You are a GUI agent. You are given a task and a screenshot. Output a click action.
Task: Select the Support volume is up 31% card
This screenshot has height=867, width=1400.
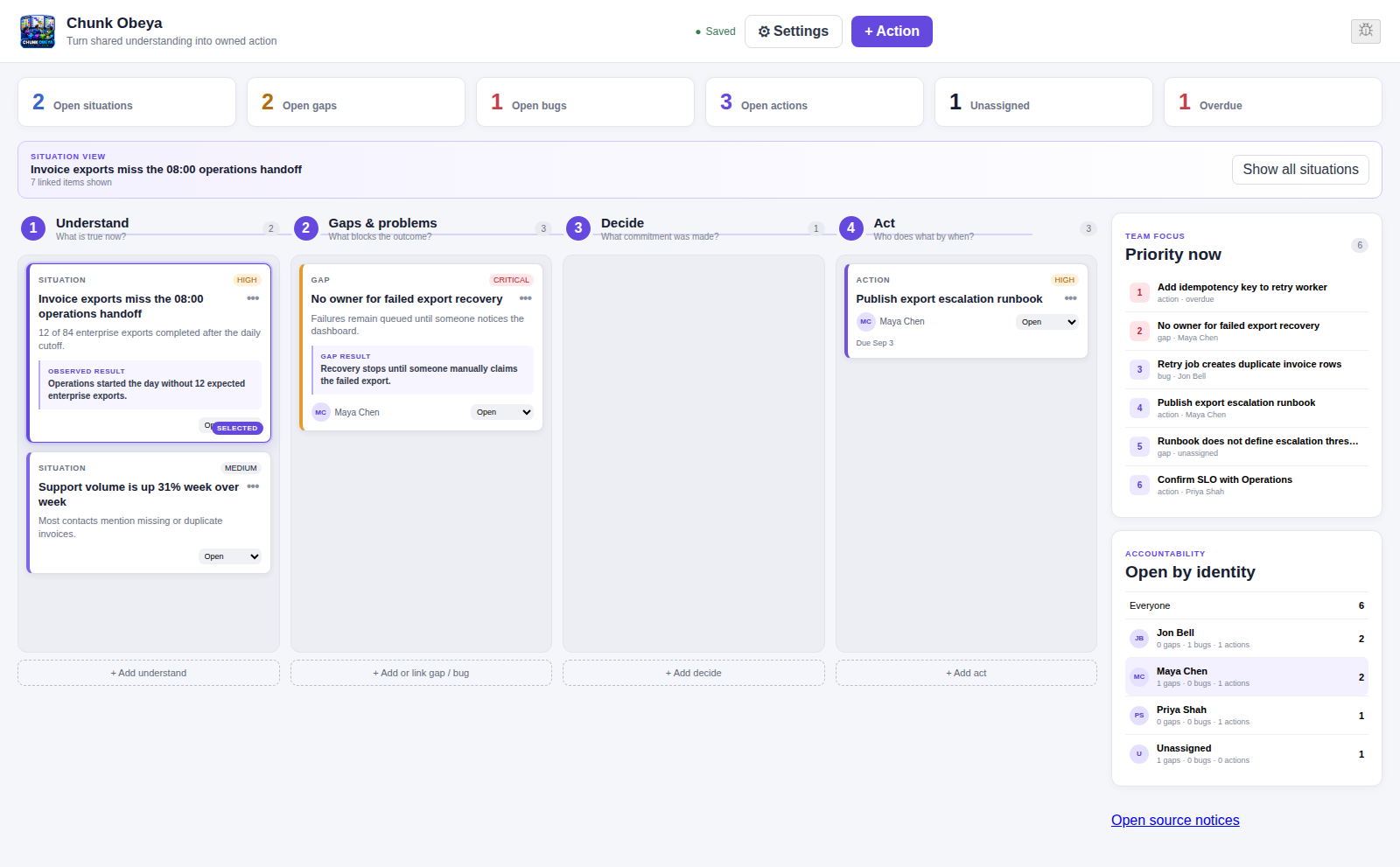point(149,513)
